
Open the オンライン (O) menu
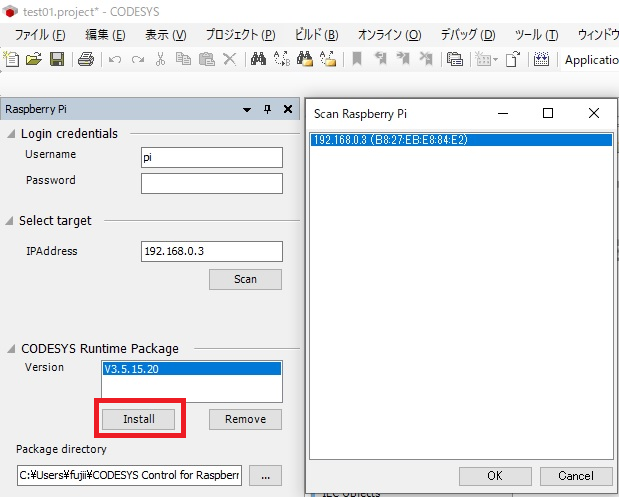[389, 35]
